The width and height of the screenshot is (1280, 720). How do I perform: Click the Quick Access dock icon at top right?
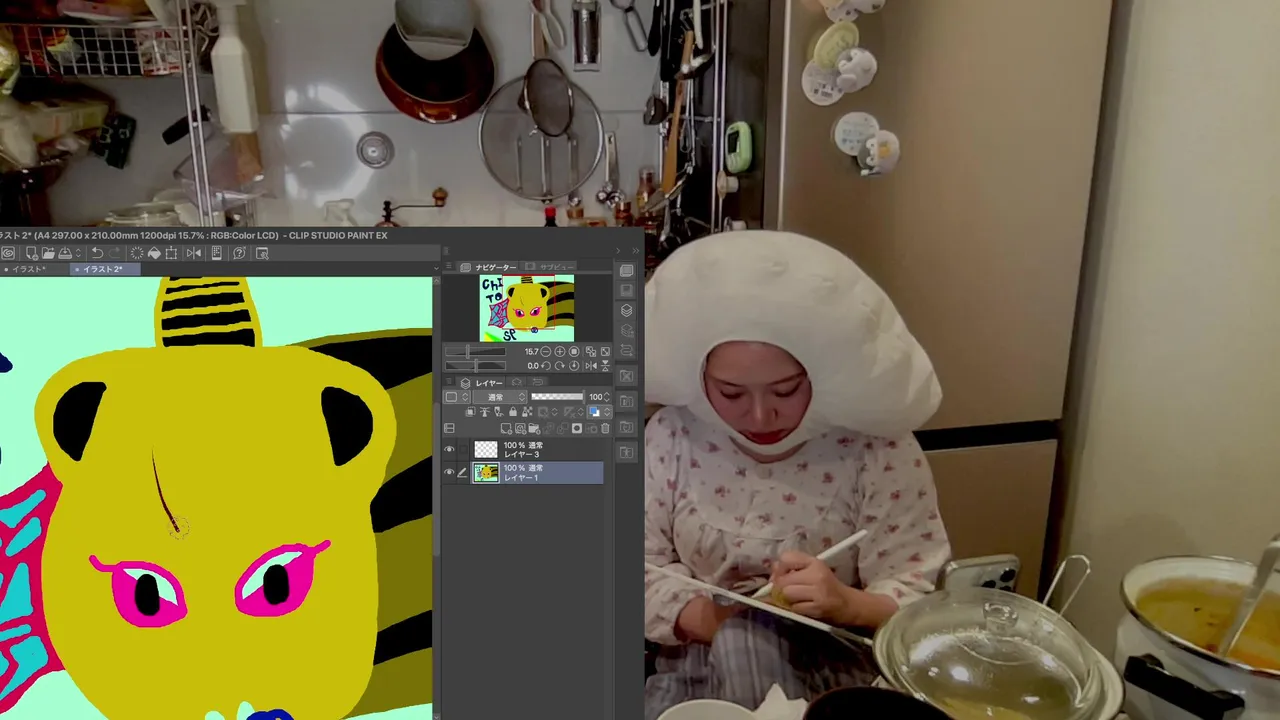point(626,270)
